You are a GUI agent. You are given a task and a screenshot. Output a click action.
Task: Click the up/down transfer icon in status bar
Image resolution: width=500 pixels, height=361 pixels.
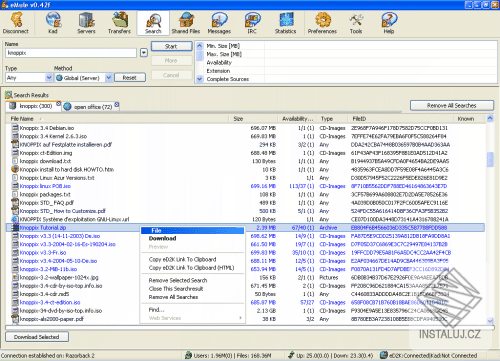tap(291, 355)
